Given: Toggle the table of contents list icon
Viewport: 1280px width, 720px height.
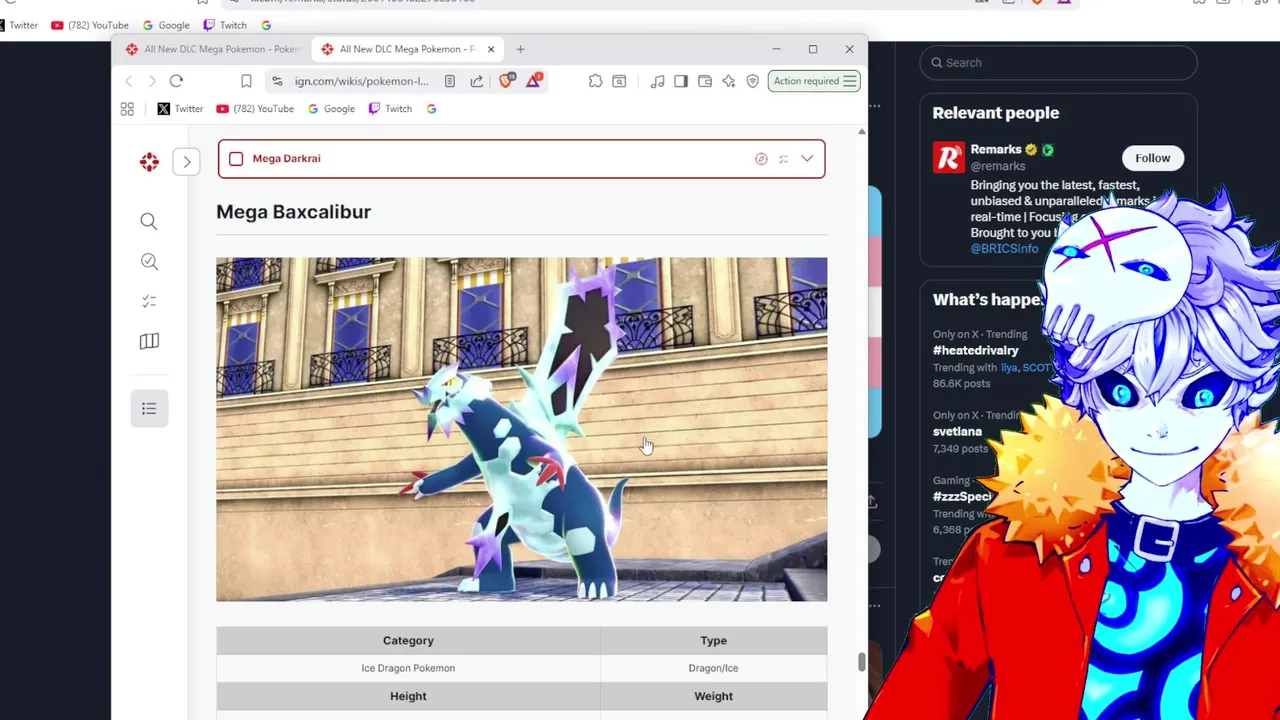Looking at the screenshot, I should pos(149,408).
